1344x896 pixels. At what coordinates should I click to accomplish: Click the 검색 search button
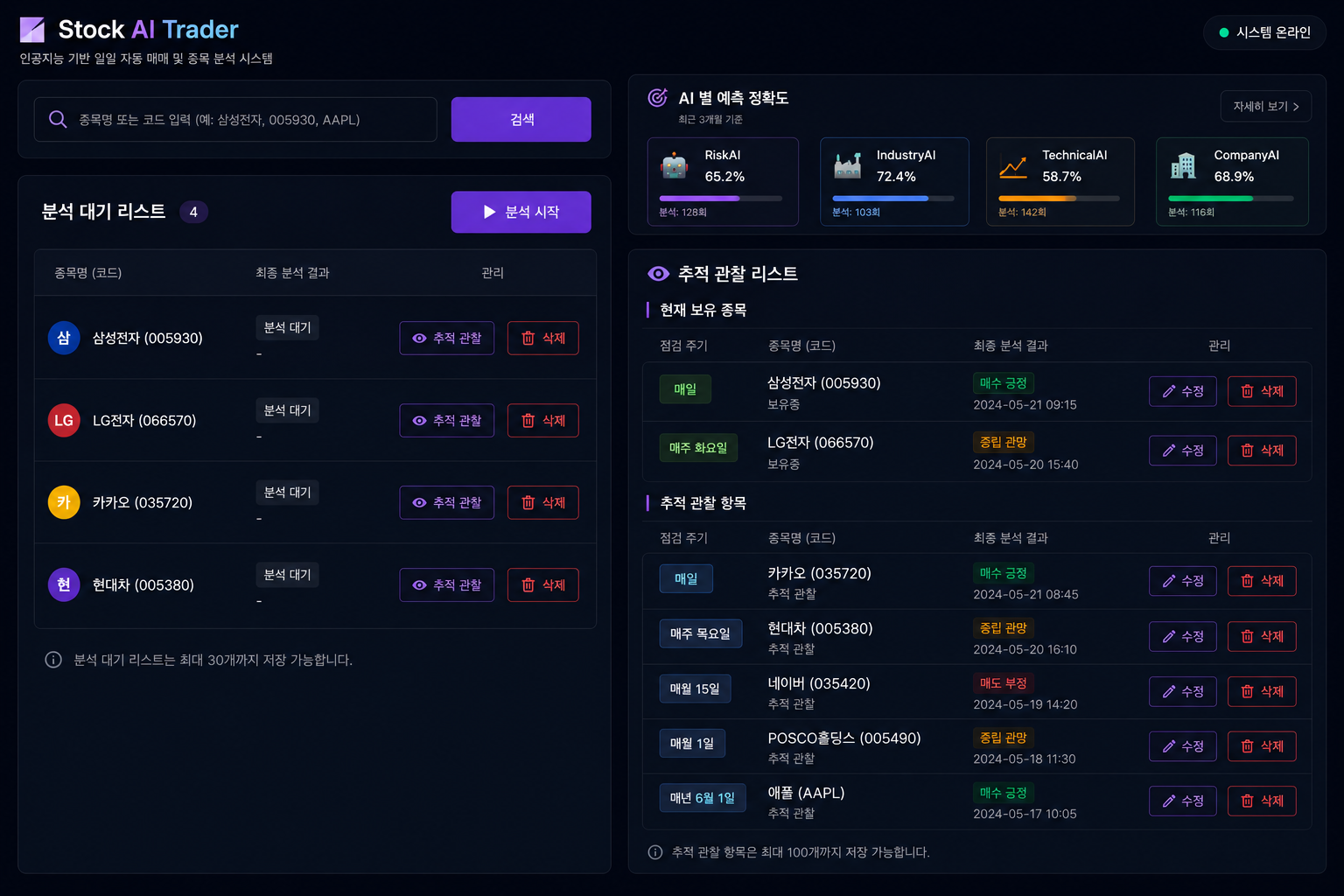tap(521, 119)
